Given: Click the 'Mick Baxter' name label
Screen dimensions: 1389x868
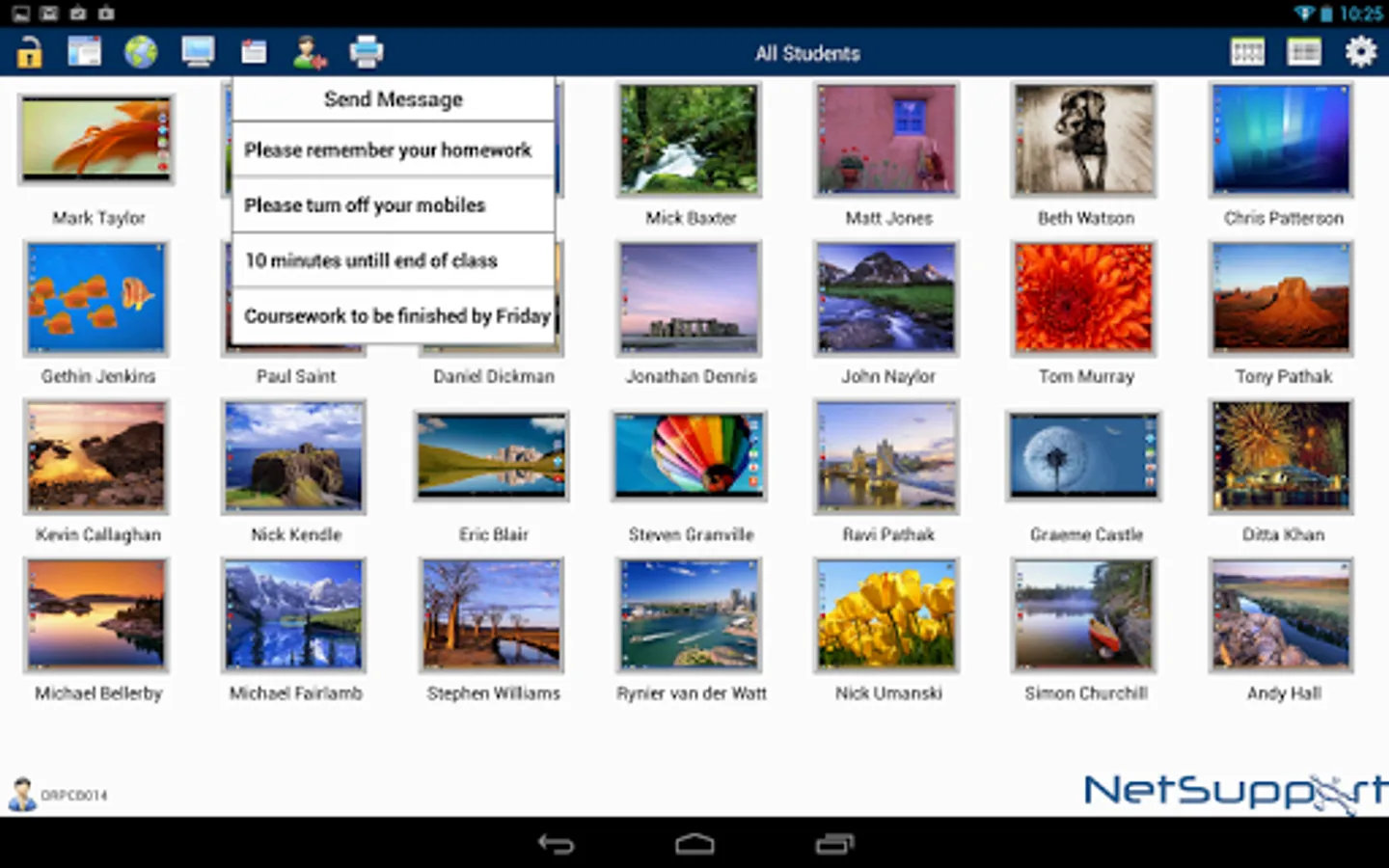Looking at the screenshot, I should 691,218.
